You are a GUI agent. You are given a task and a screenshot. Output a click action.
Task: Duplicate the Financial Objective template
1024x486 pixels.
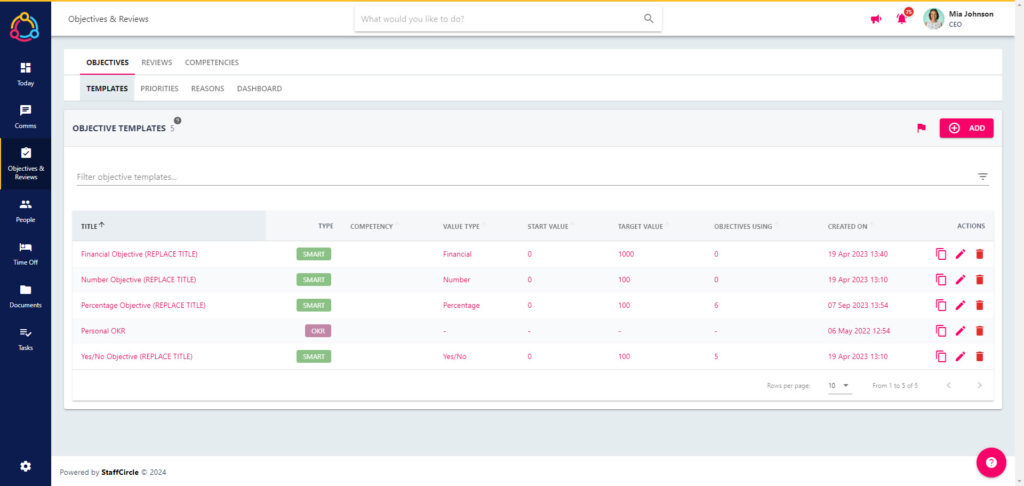(x=941, y=254)
